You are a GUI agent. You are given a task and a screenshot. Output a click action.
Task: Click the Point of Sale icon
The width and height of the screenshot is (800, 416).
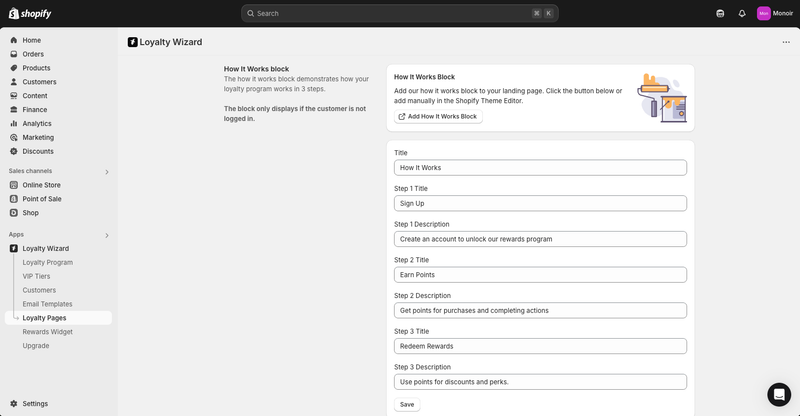[x=14, y=199]
